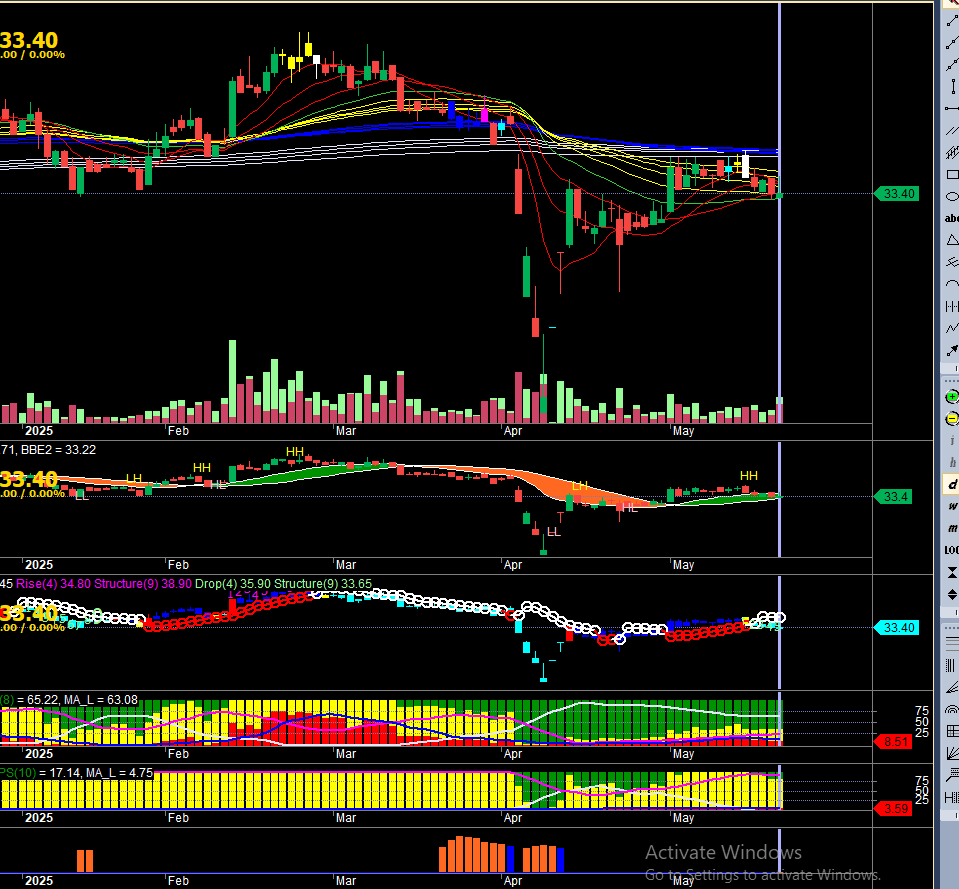Click the tallest February volume bar
This screenshot has width=959, height=889.
pyautogui.click(x=232, y=382)
